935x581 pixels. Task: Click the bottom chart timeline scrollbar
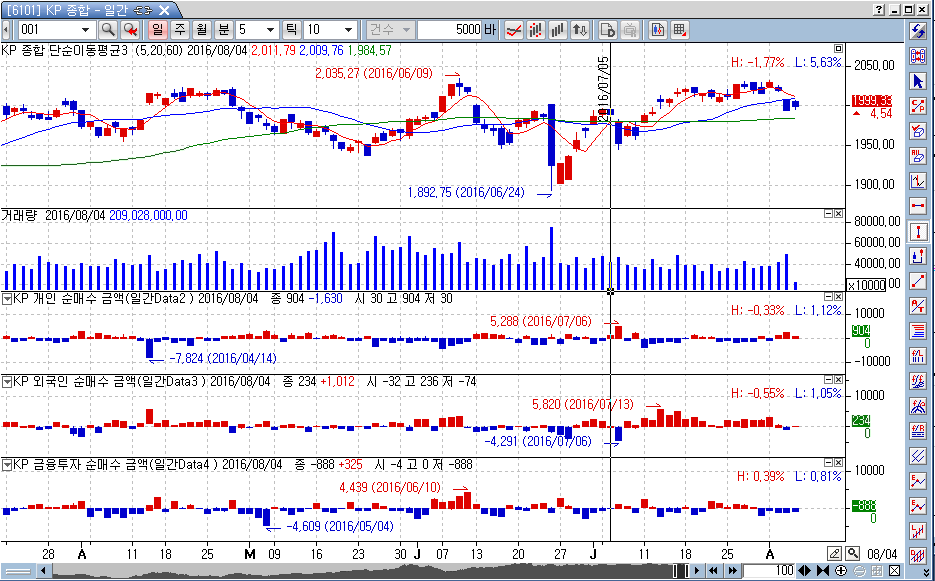pyautogui.click(x=360, y=571)
